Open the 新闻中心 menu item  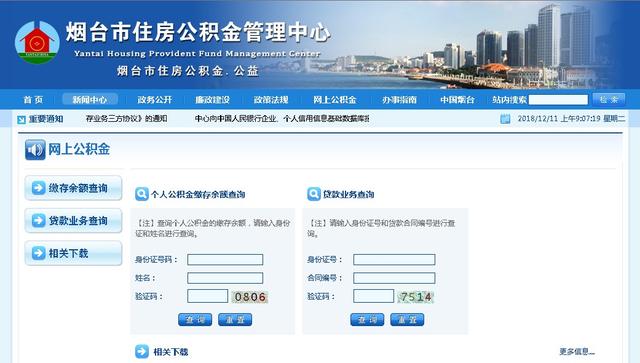pyautogui.click(x=90, y=100)
